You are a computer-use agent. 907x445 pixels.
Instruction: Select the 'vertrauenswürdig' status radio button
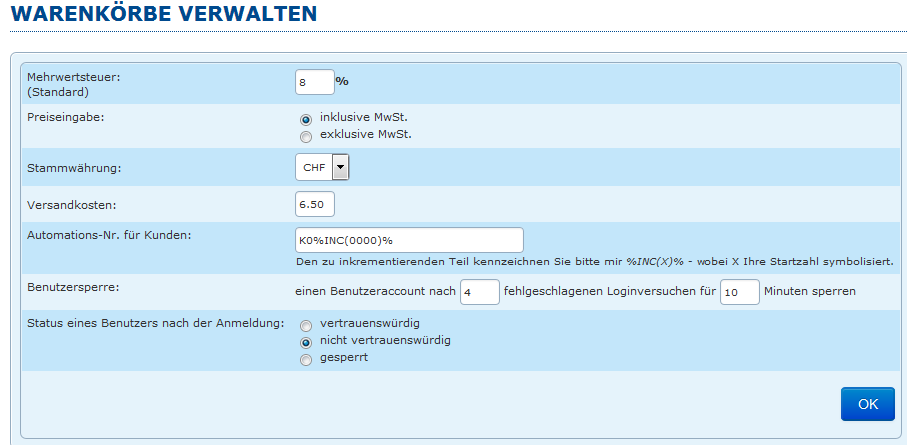tap(306, 326)
